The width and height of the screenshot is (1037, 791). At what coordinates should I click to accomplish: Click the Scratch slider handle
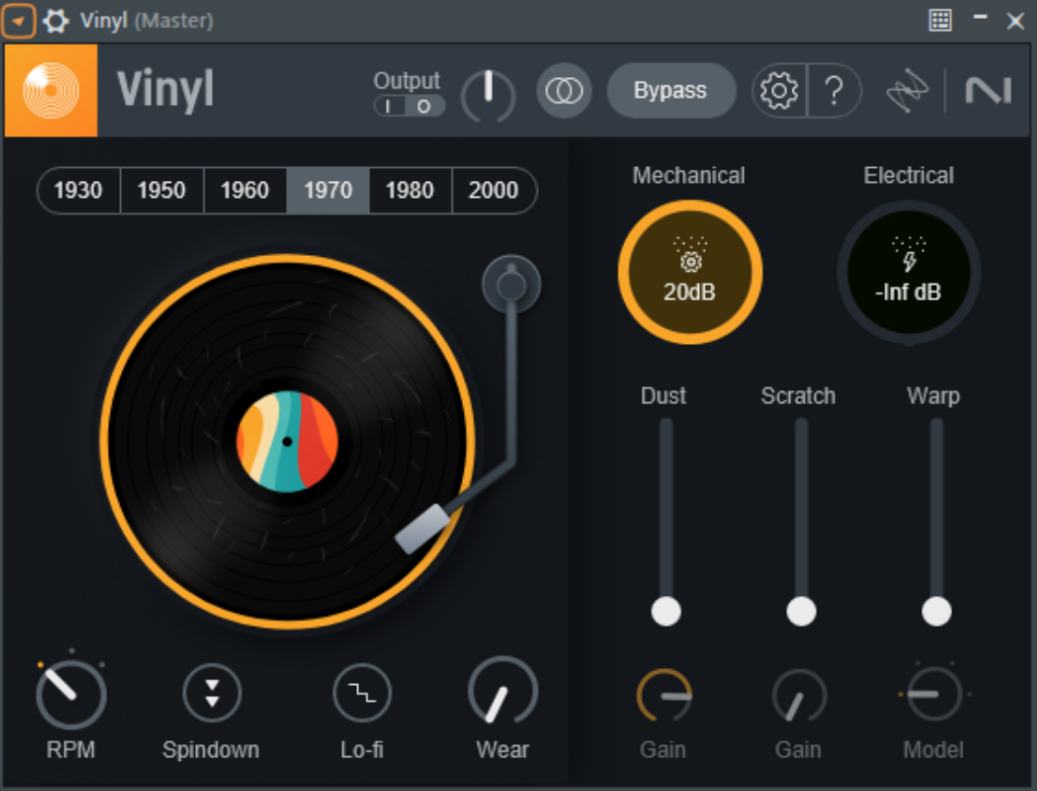[x=801, y=611]
